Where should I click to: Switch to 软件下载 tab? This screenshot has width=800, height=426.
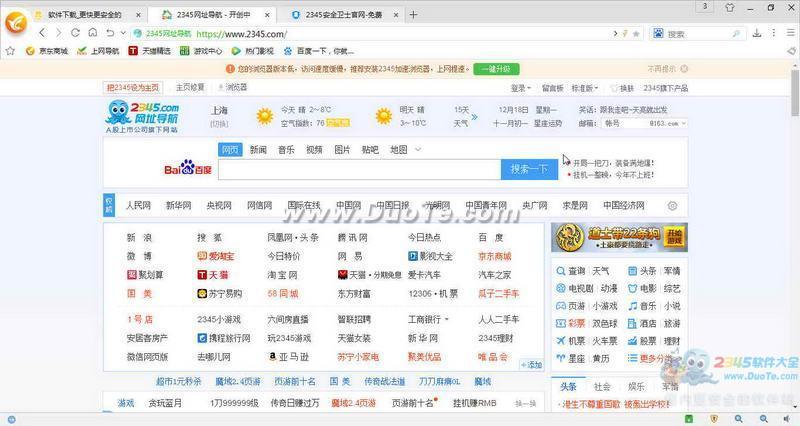tap(85, 15)
